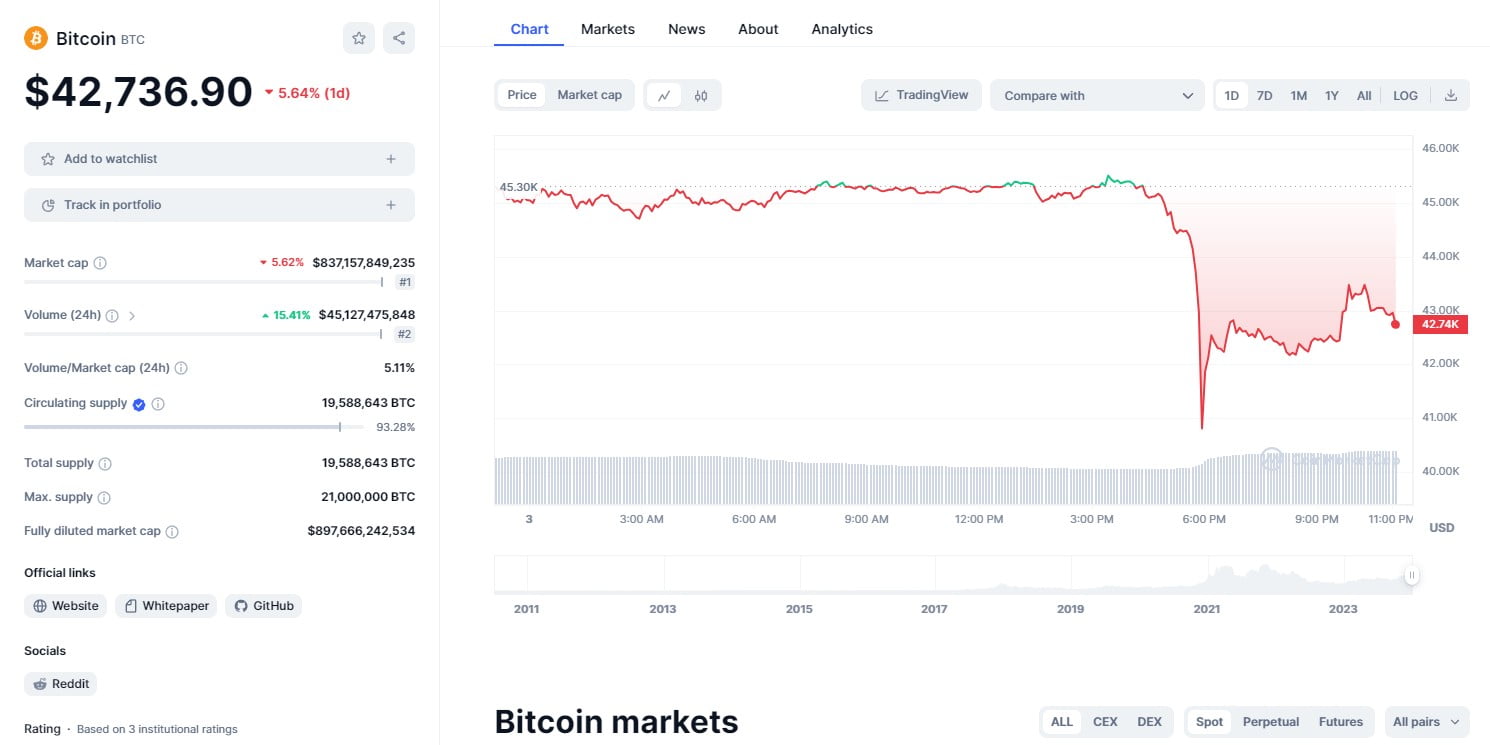1490x745 pixels.
Task: Click plus icon on Add to watchlist
Action: [391, 159]
